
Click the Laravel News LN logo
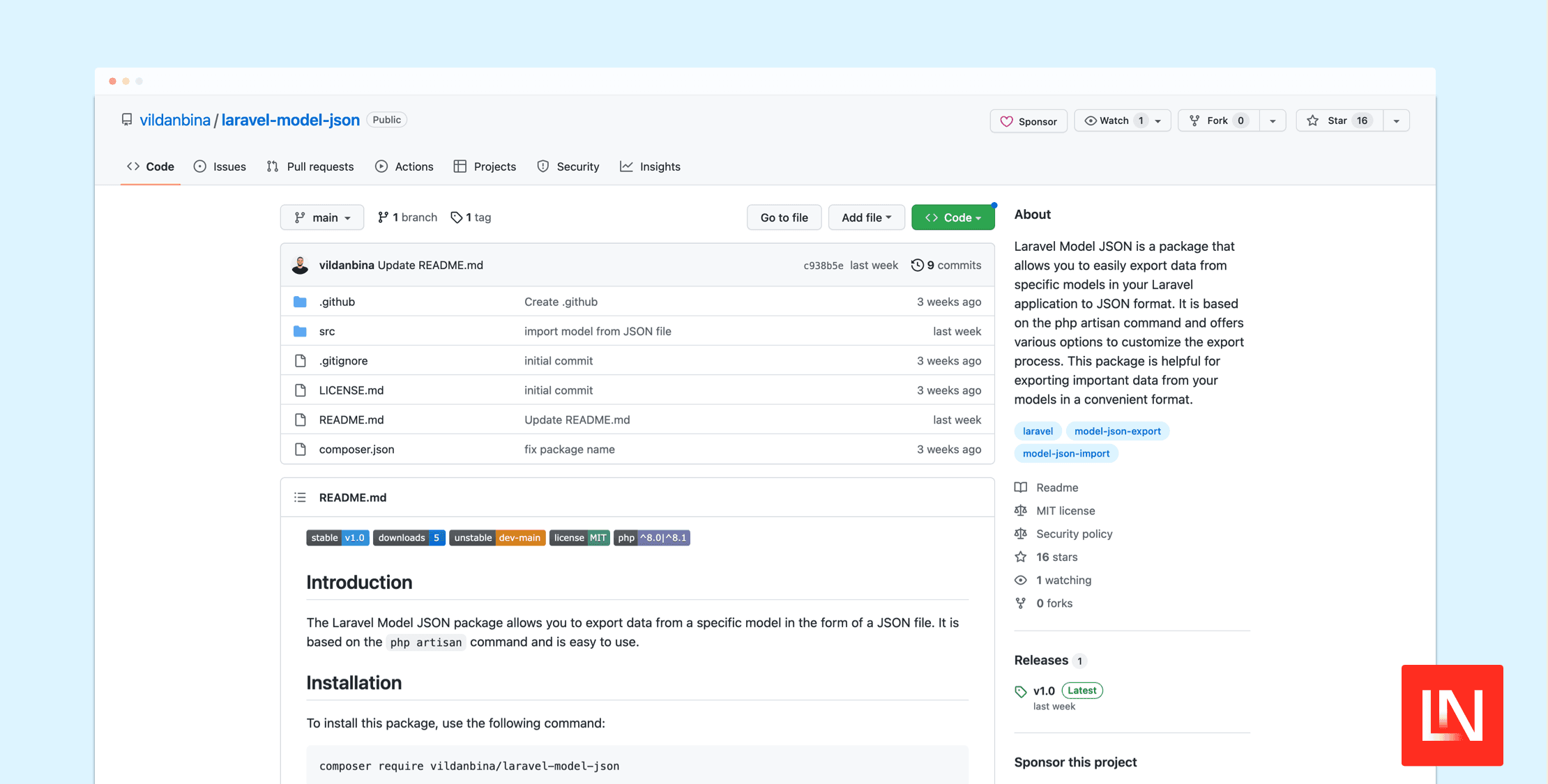1452,715
